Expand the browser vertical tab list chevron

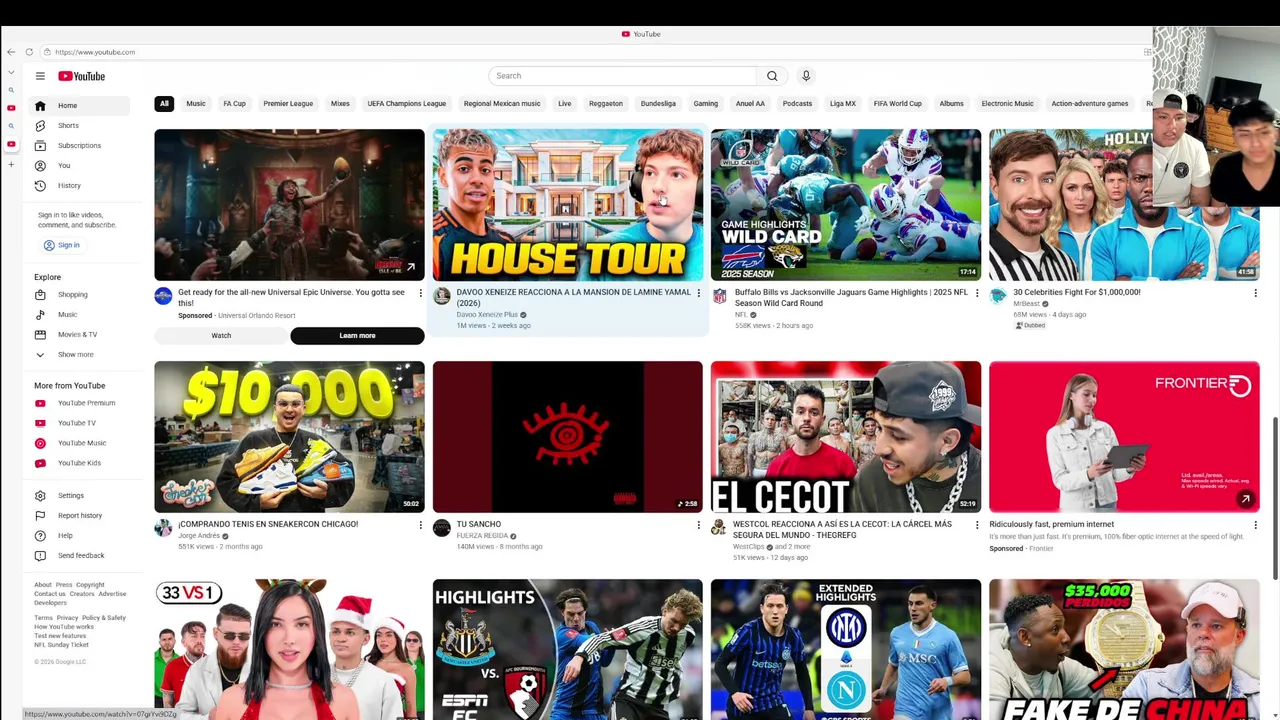[x=11, y=73]
